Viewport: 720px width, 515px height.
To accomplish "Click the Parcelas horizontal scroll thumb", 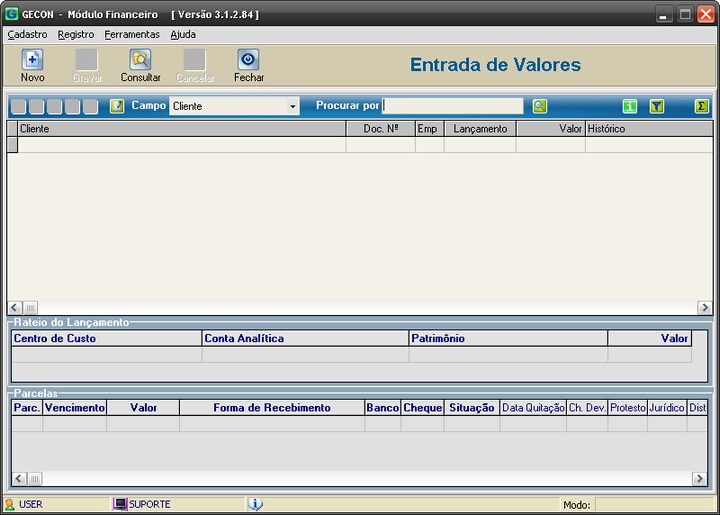I will click(34, 479).
